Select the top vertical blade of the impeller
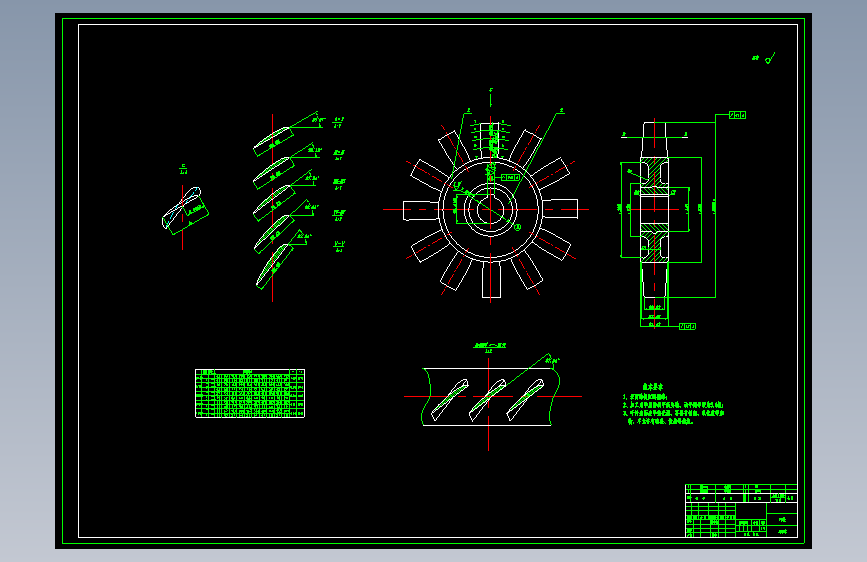Screen dimensions: 867x562 [490, 141]
